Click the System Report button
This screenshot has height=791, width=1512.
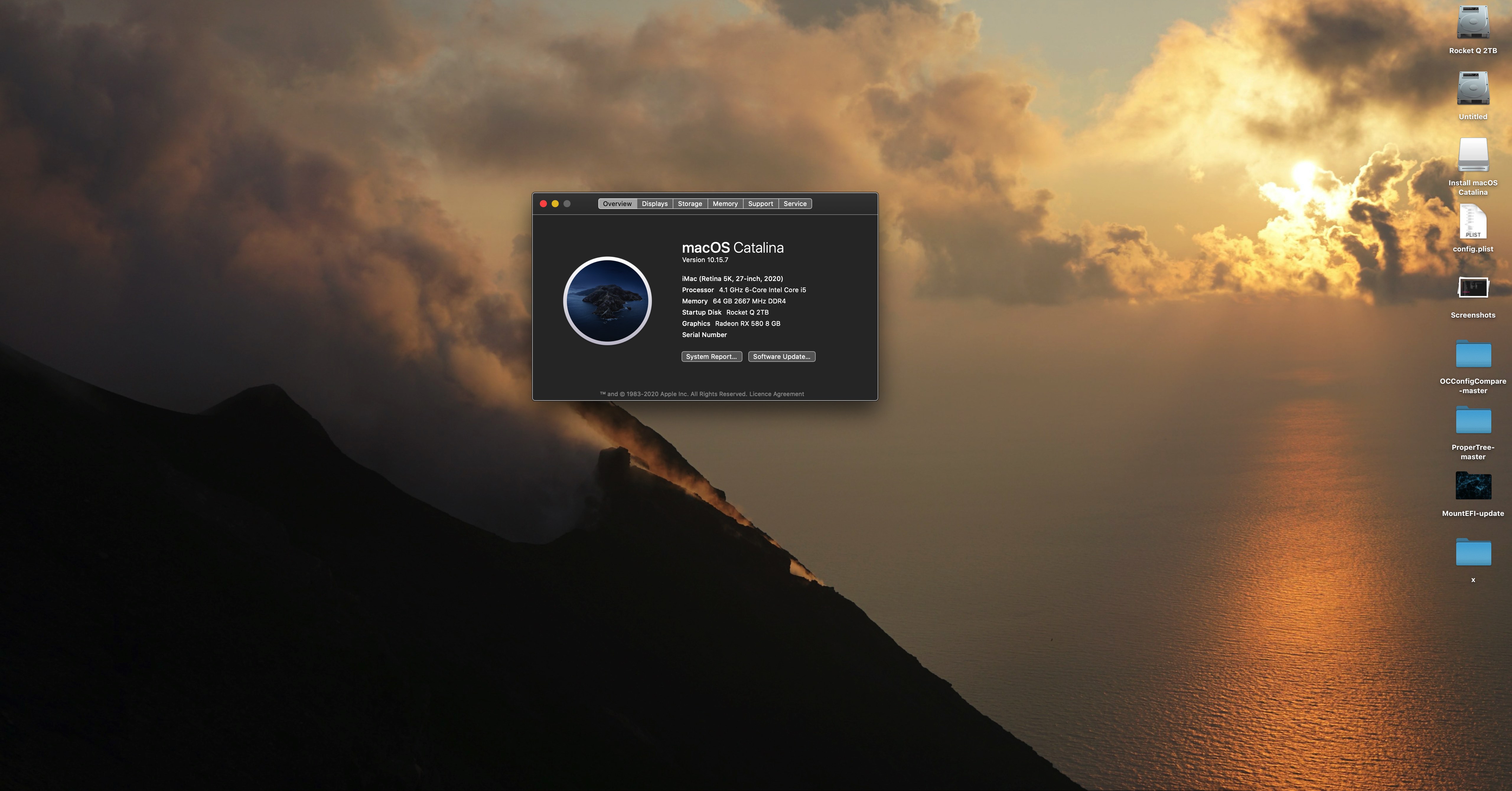711,357
